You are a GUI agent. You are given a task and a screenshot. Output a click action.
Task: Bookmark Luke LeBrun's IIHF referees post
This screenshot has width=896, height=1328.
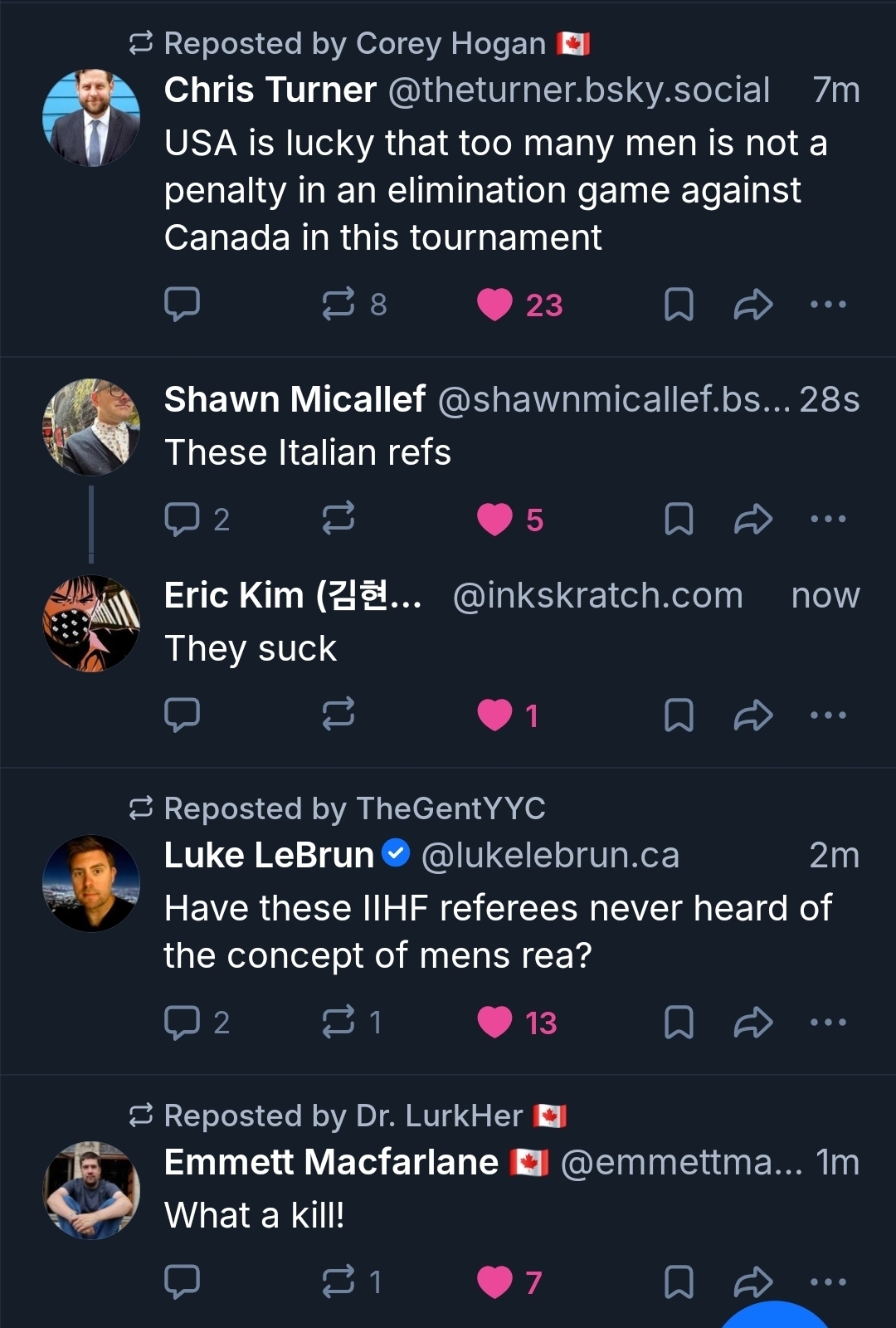[x=679, y=1023]
